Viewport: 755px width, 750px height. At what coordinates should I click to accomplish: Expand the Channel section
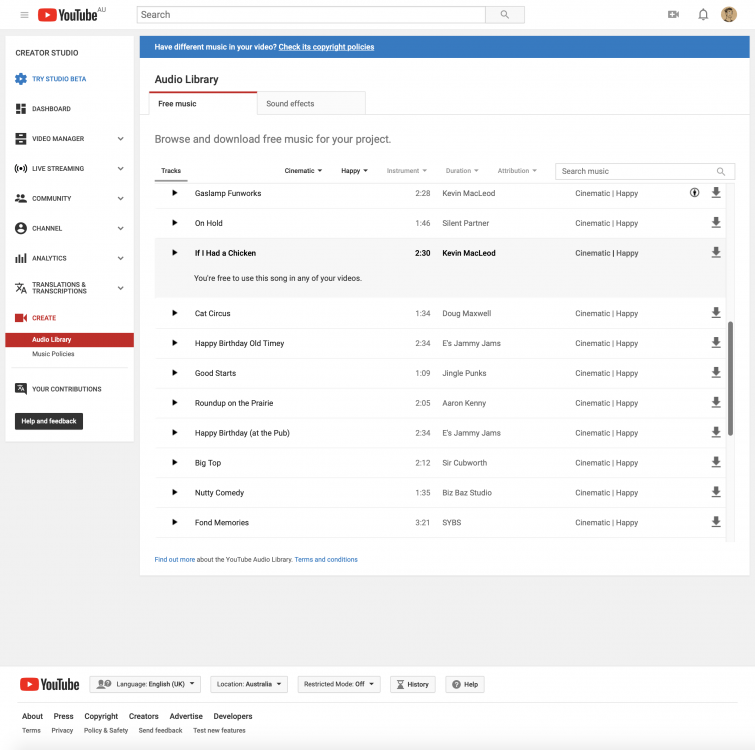point(120,228)
